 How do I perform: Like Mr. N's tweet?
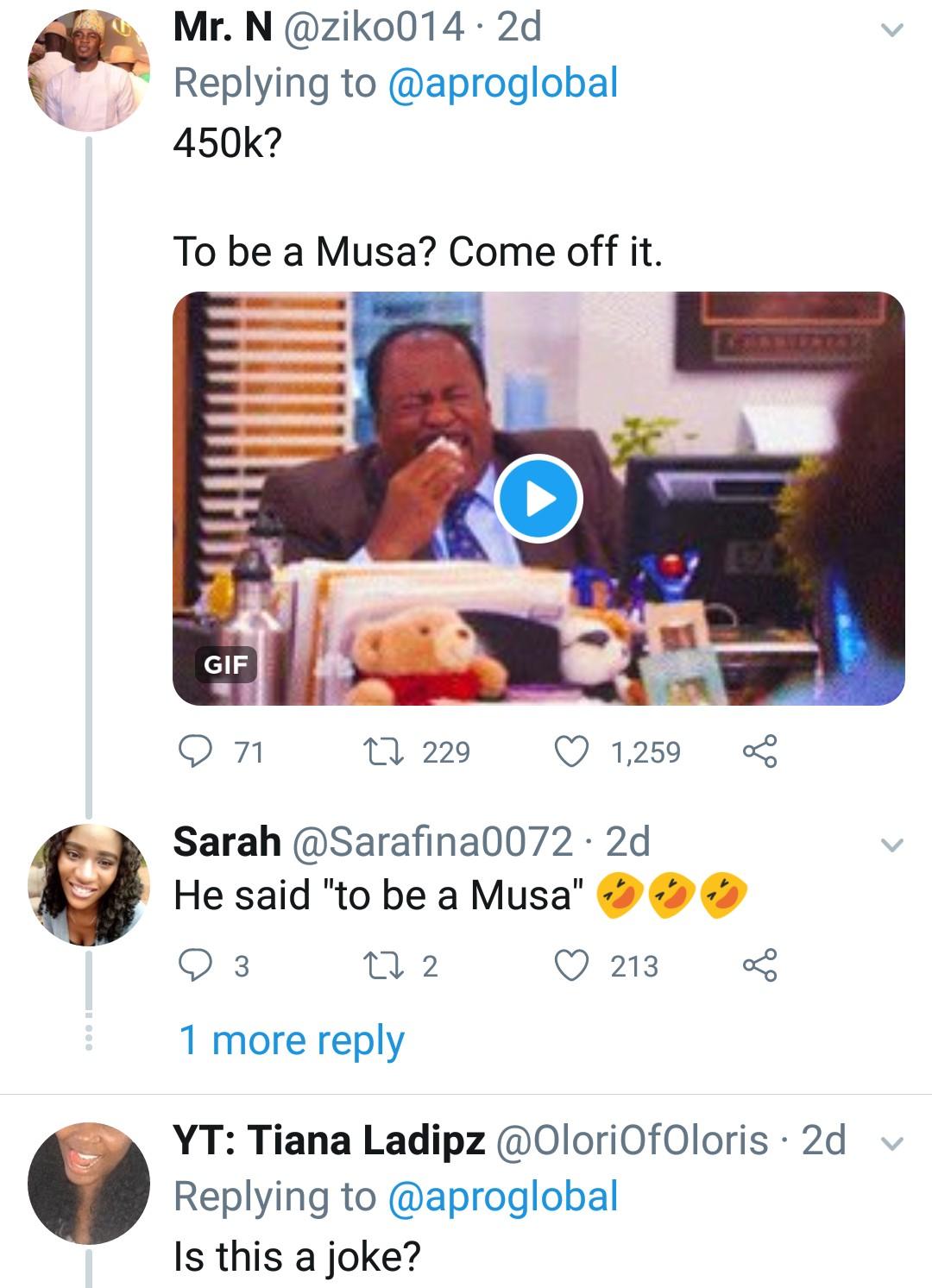(x=569, y=752)
